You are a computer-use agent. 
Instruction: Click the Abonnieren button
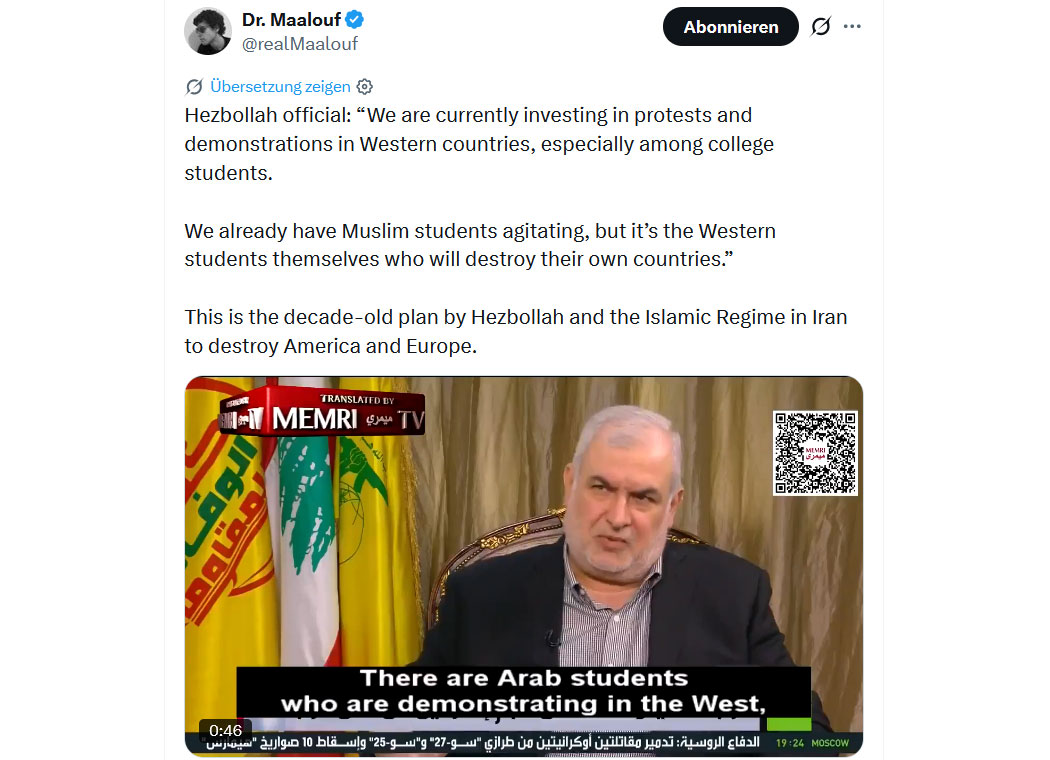(x=730, y=27)
